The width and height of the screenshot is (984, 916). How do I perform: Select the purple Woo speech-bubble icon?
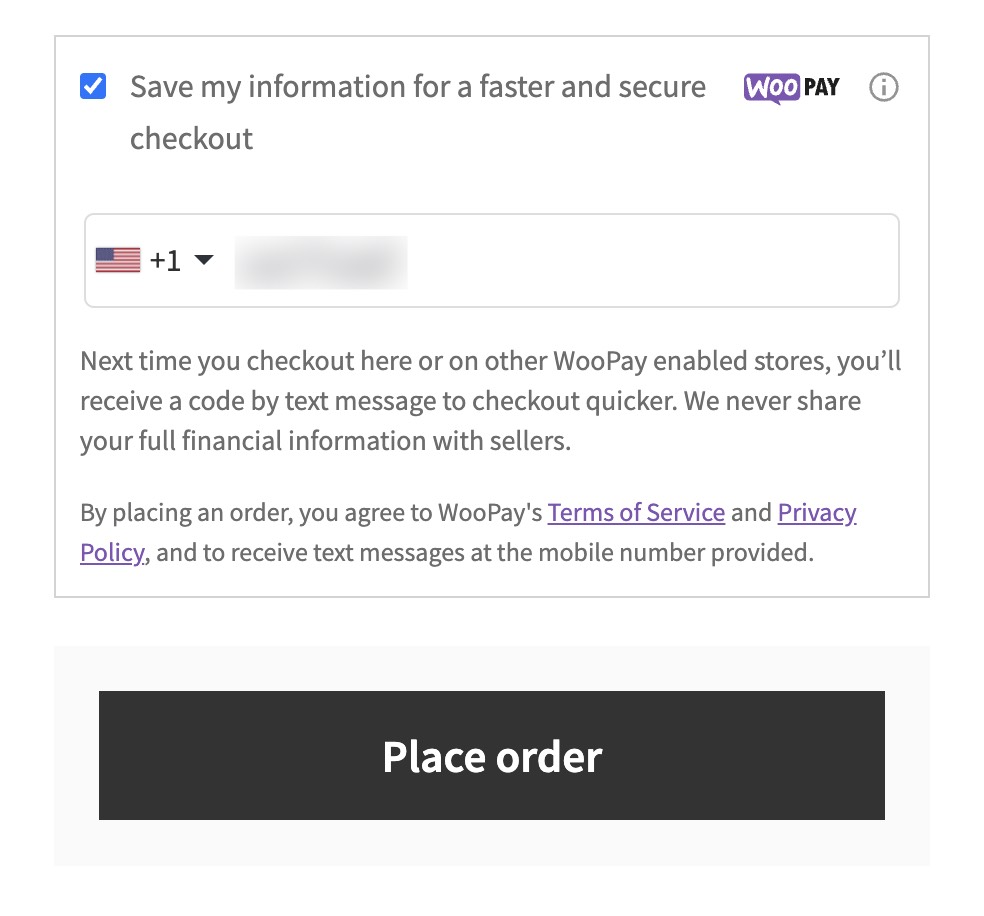tap(771, 88)
